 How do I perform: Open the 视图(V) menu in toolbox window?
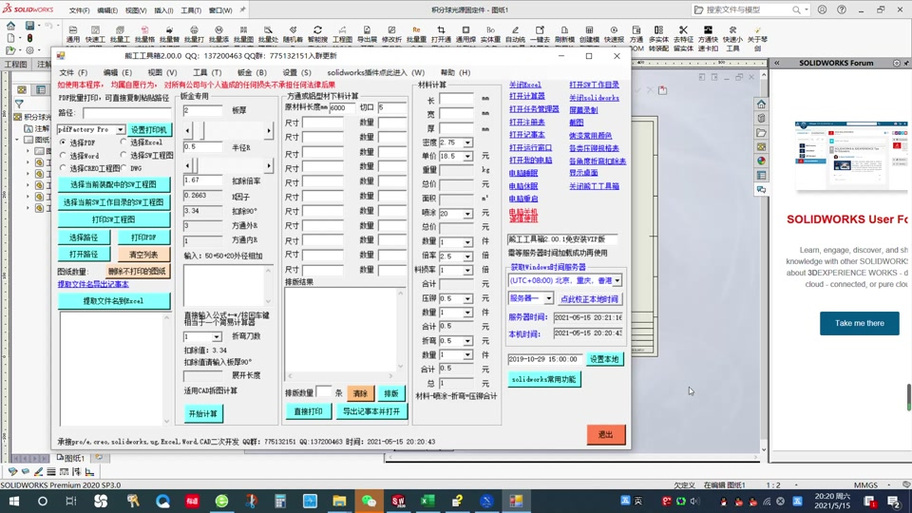point(162,73)
